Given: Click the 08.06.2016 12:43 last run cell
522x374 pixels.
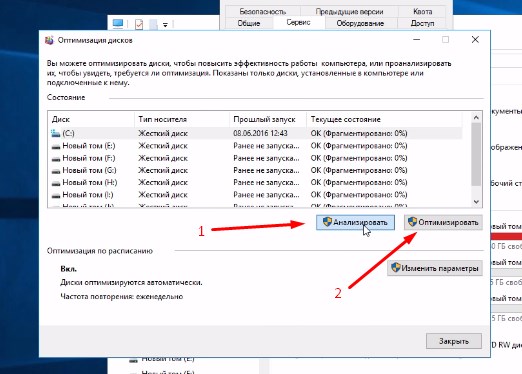Looking at the screenshot, I should [260, 133].
